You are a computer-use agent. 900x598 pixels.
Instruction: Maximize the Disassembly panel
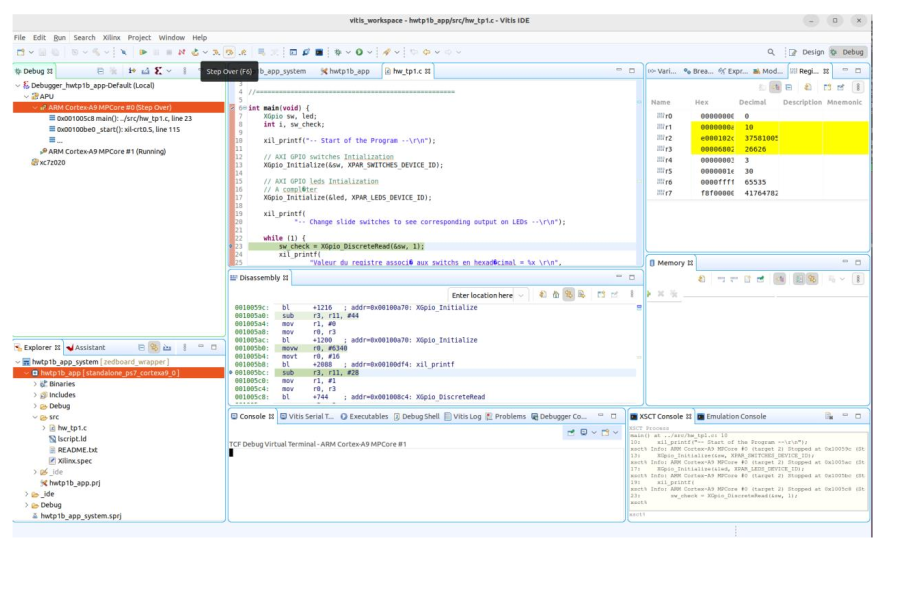click(x=632, y=277)
